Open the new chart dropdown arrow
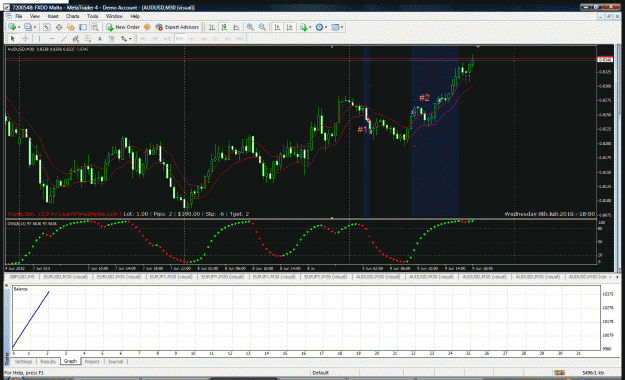This screenshot has height=380, width=625. (19, 27)
